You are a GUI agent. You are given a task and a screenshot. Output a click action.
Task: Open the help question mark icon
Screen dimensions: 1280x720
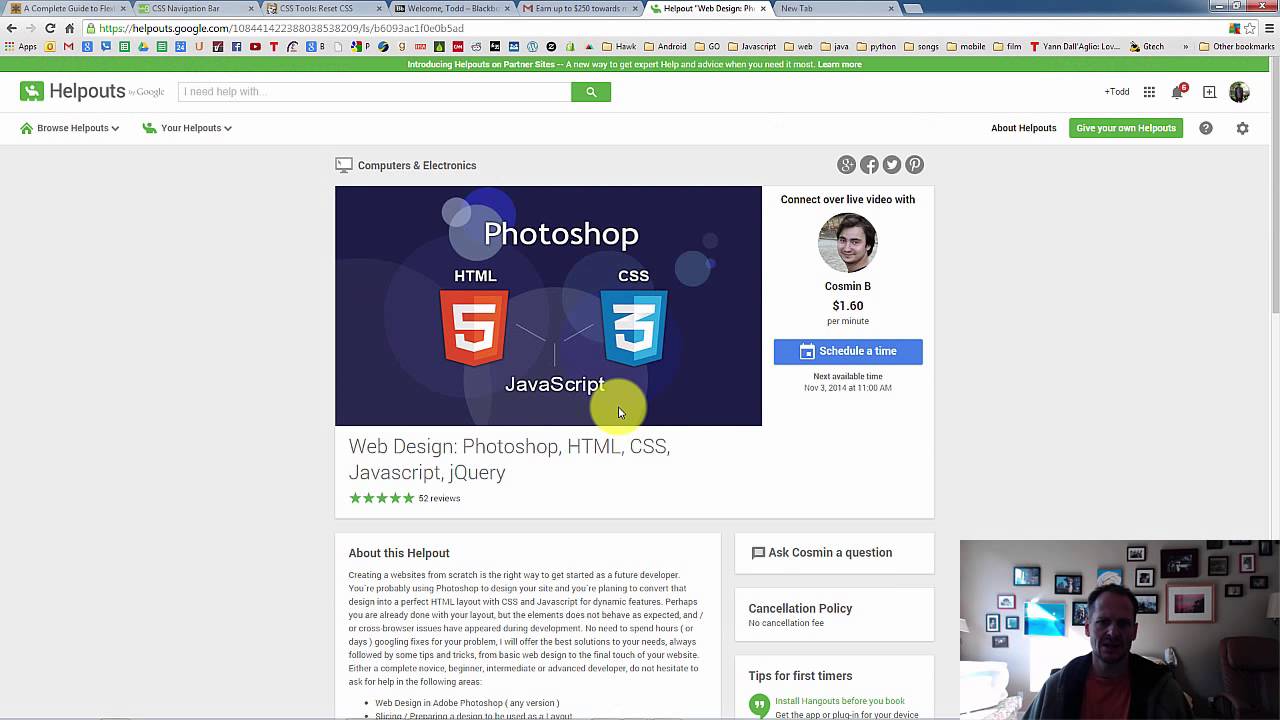pyautogui.click(x=1206, y=128)
